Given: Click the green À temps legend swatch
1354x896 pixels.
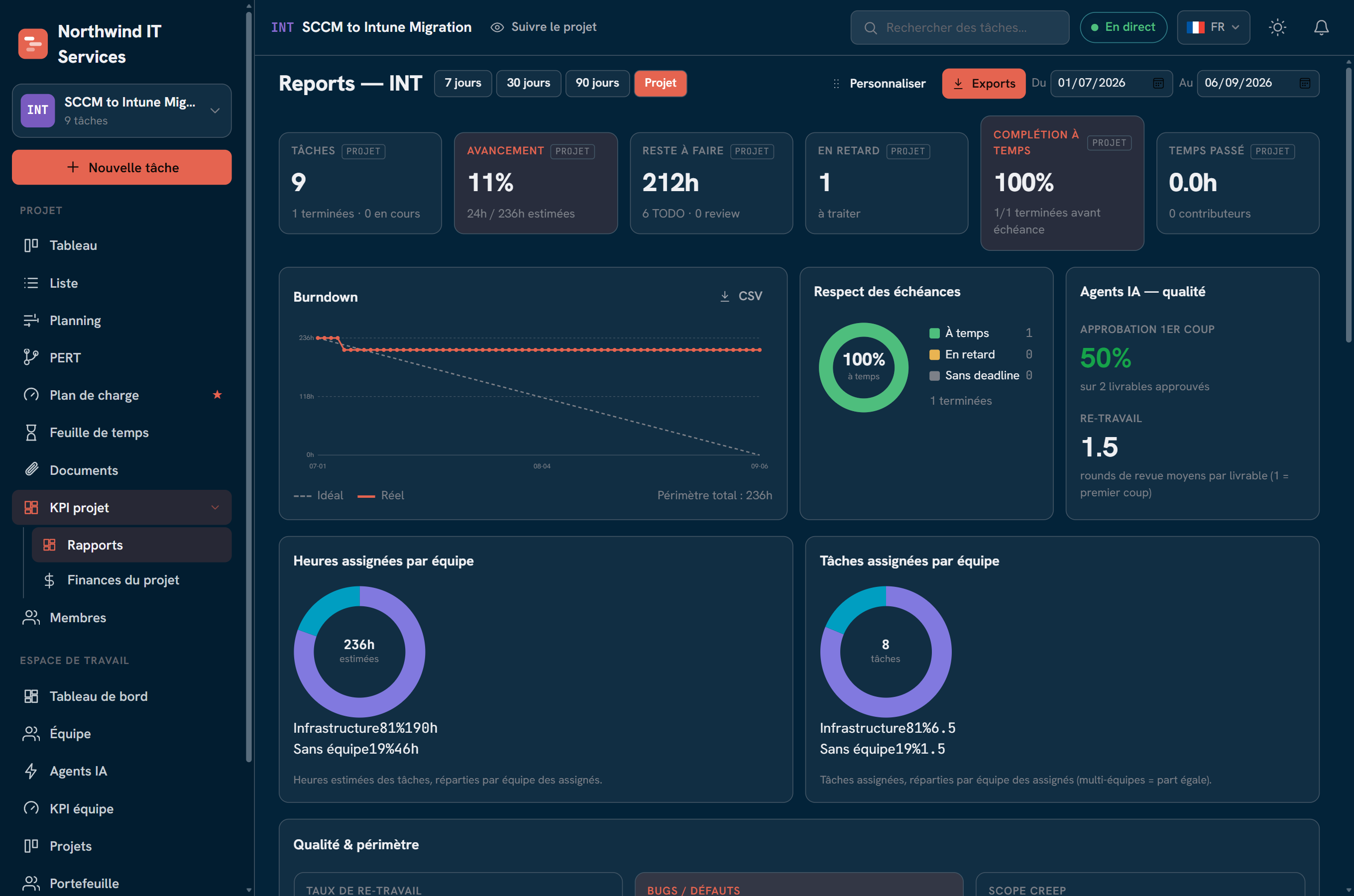Looking at the screenshot, I should (x=935, y=333).
